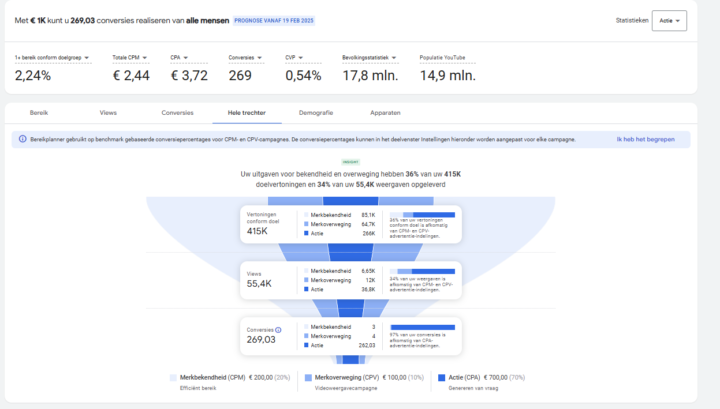Expand the 1+ bereik conform doelgroep dropdown

[x=86, y=58]
